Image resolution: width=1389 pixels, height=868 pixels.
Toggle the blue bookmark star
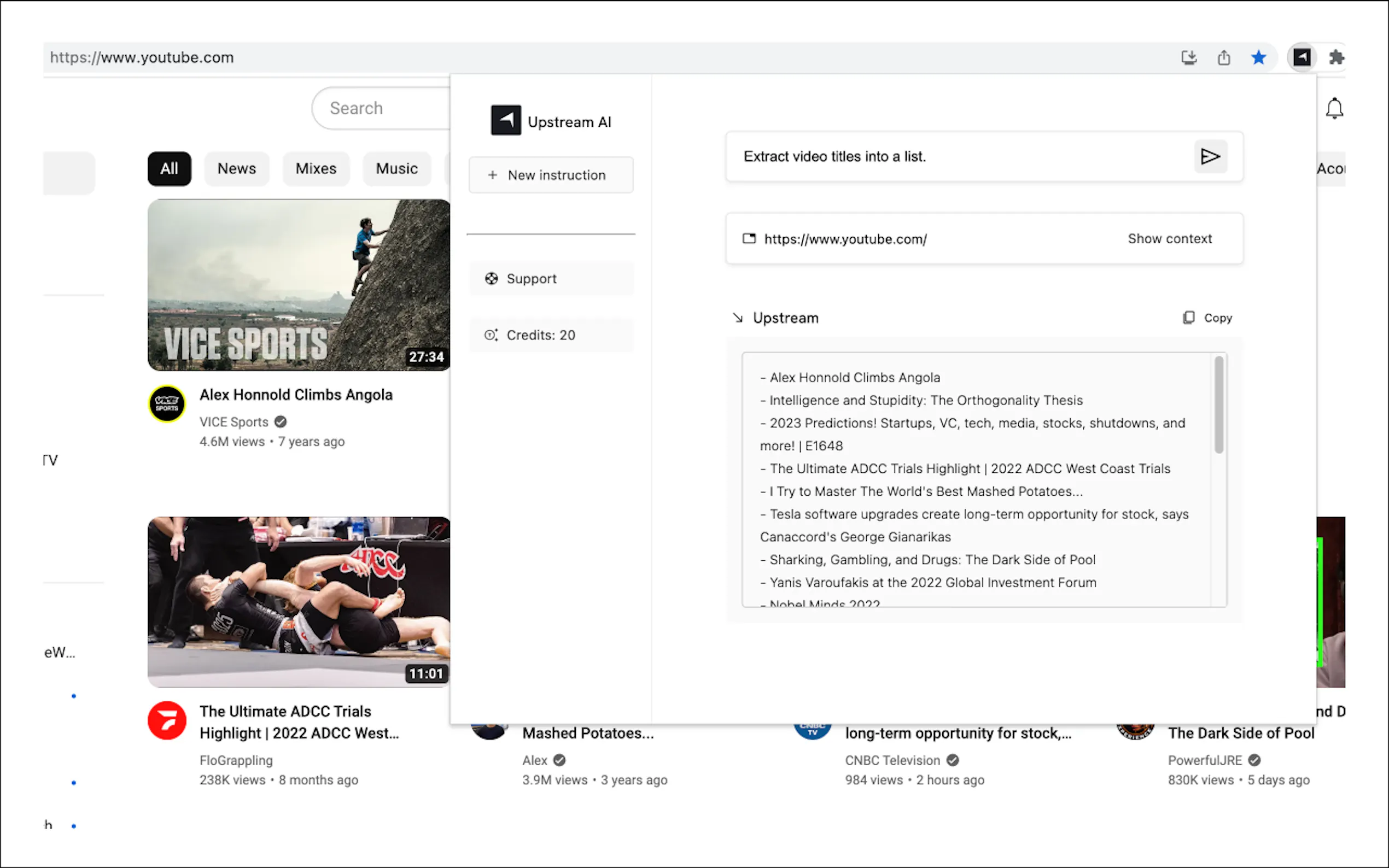click(1258, 57)
